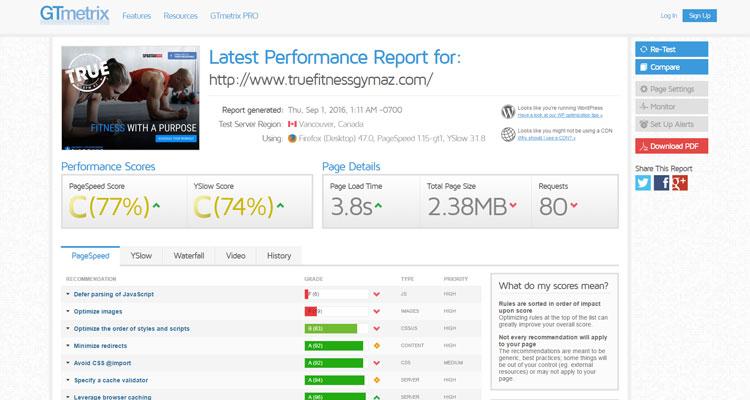Image resolution: width=750 pixels, height=400 pixels.
Task: Download the report as PDF
Action: point(671,147)
